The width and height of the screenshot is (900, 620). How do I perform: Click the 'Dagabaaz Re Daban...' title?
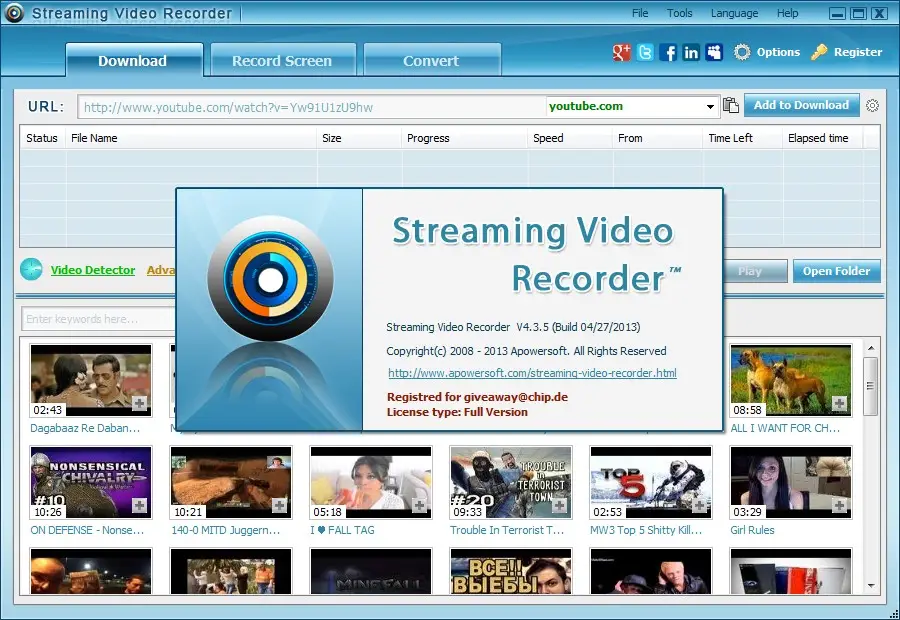click(x=85, y=428)
